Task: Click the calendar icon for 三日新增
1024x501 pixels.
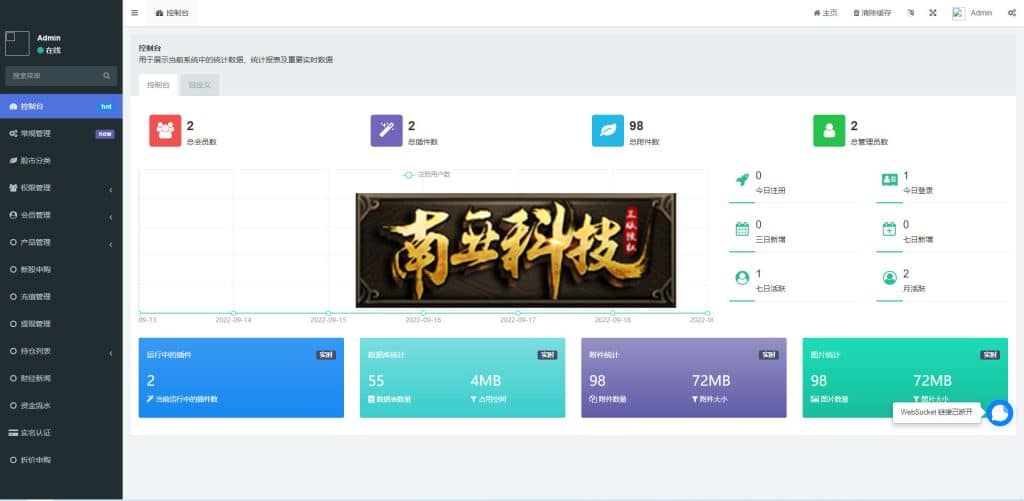Action: 743,229
